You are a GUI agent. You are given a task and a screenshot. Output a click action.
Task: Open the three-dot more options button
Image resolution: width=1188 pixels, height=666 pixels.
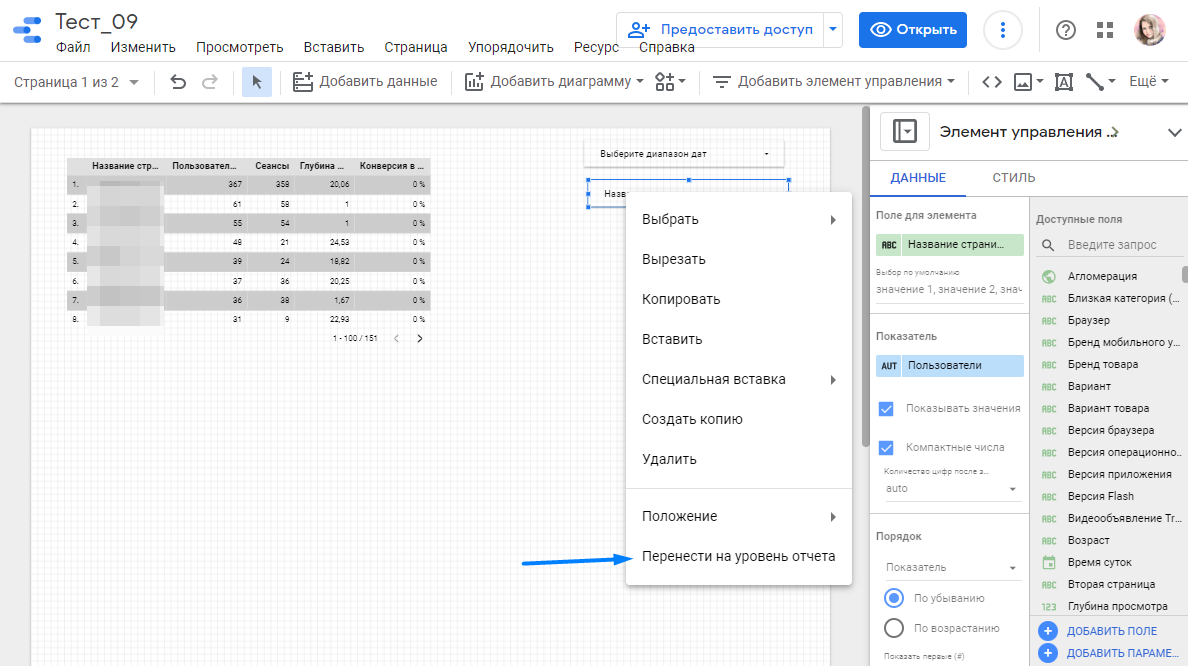click(1003, 30)
